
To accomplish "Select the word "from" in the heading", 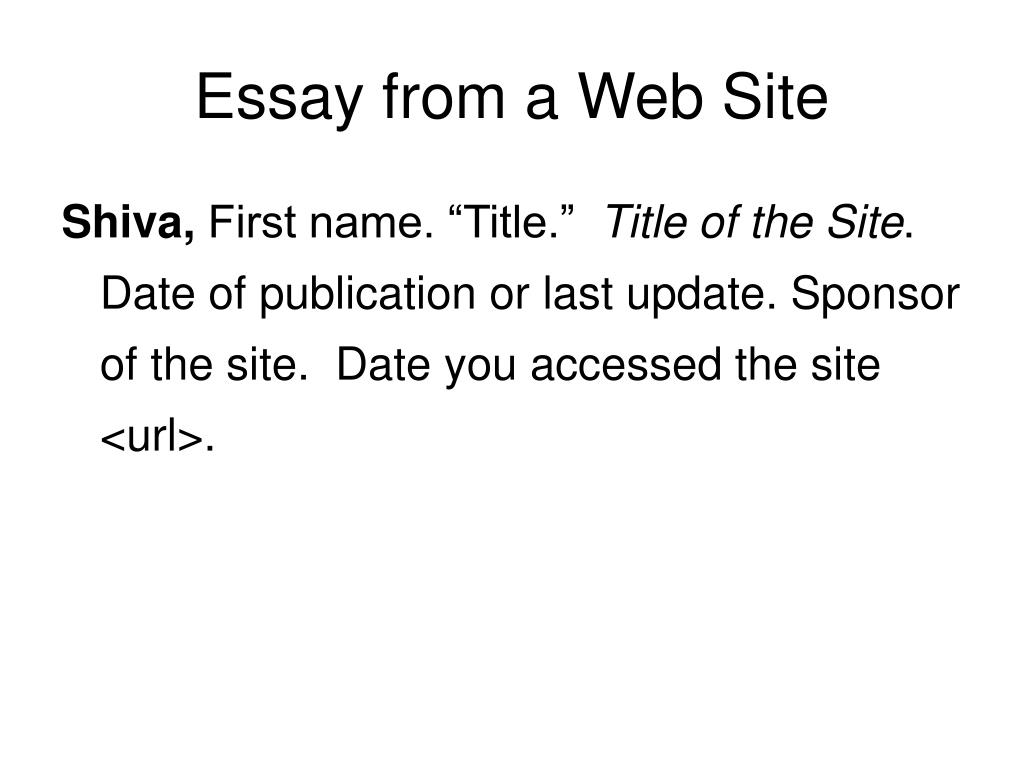I will [444, 96].
